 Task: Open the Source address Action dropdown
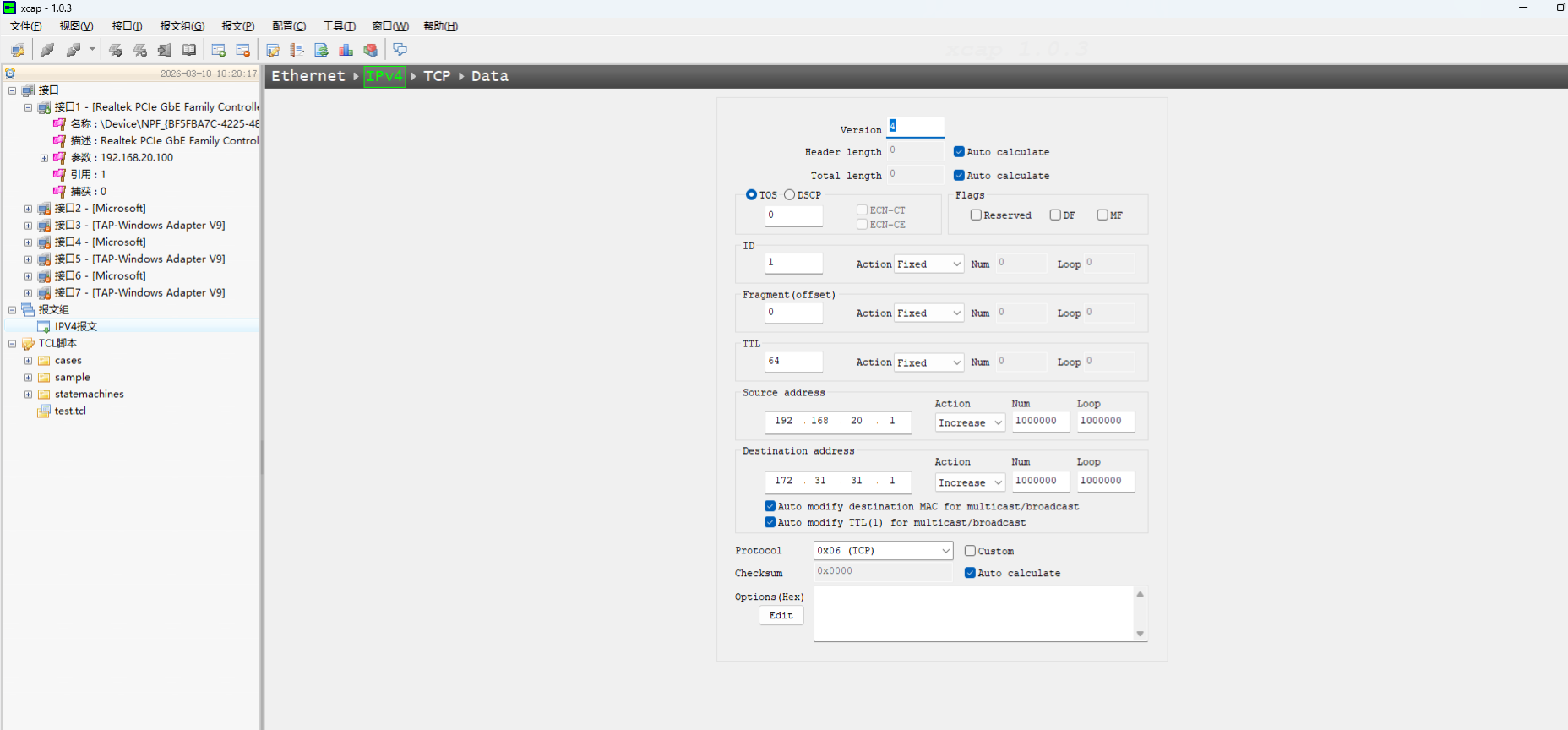coord(970,422)
